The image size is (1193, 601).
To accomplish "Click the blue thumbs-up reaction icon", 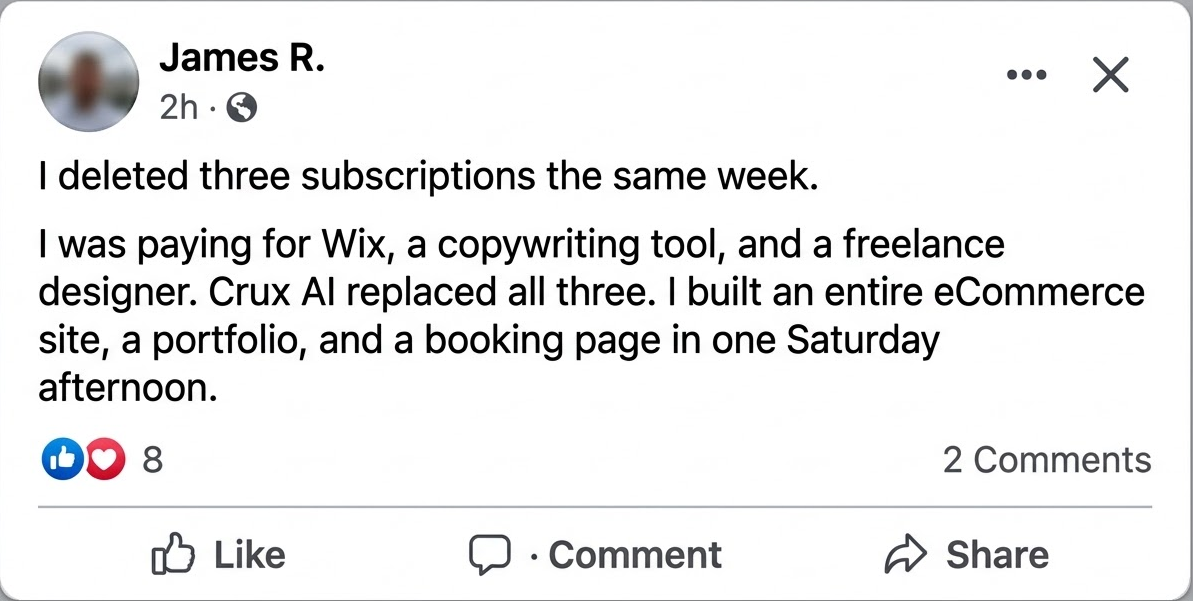I will coord(63,460).
